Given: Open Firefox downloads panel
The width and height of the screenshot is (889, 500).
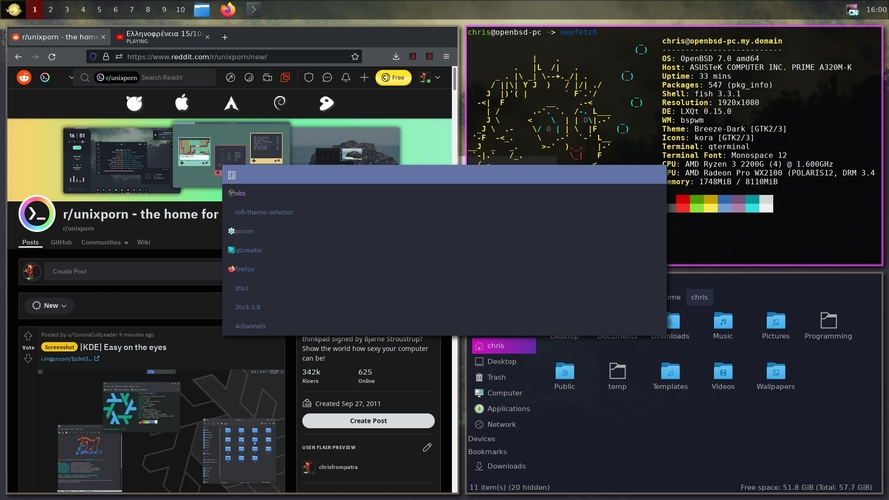Looking at the screenshot, I should 396,57.
